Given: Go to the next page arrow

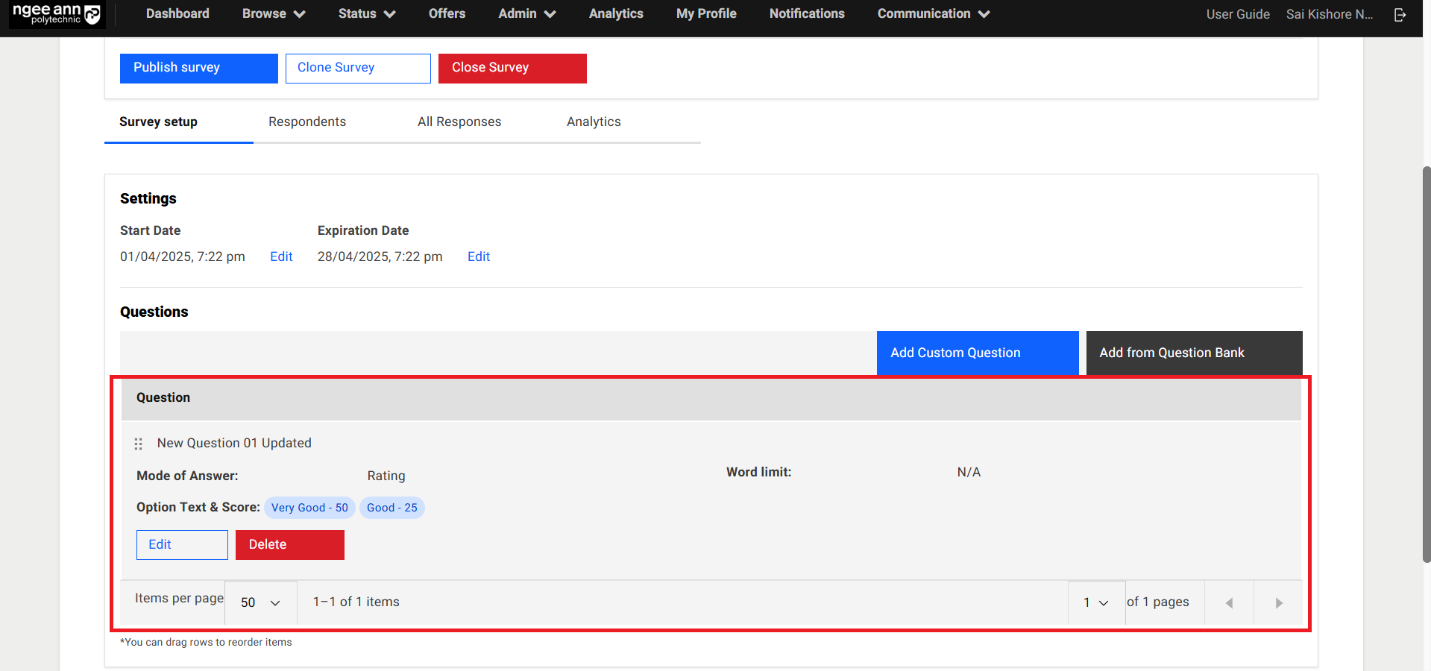Looking at the screenshot, I should [1278, 603].
